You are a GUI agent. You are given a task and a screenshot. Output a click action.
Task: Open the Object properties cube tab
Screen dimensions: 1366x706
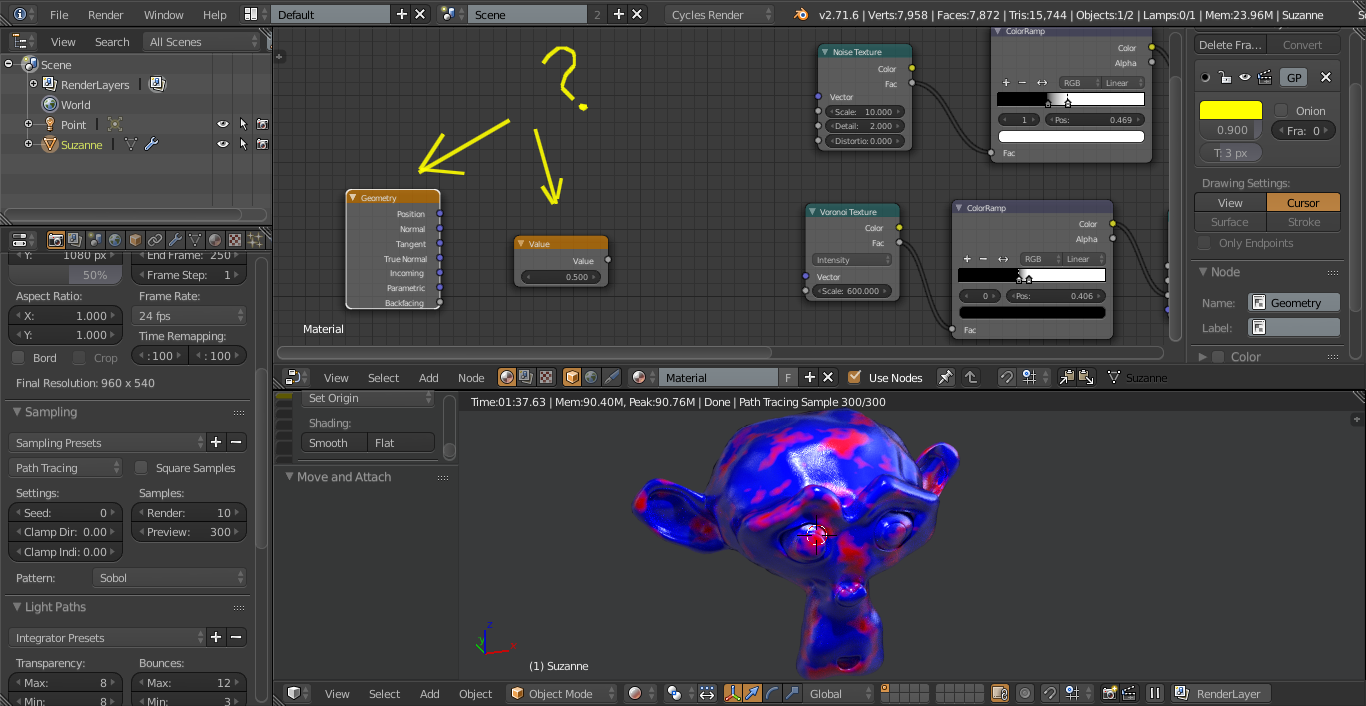pyautogui.click(x=135, y=240)
